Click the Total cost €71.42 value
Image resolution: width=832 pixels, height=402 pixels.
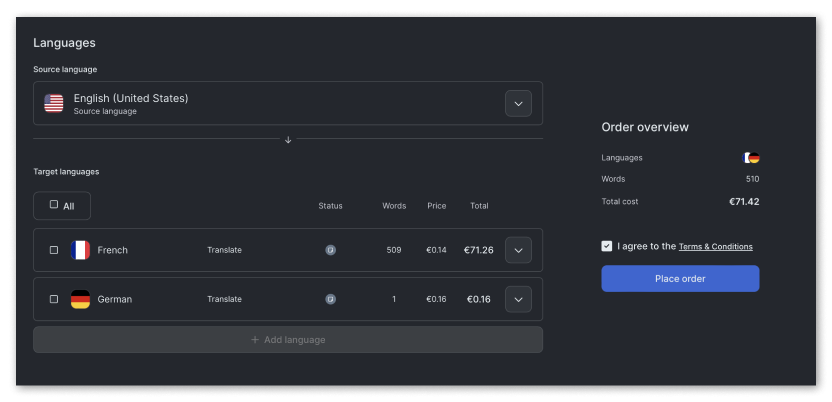click(x=744, y=202)
